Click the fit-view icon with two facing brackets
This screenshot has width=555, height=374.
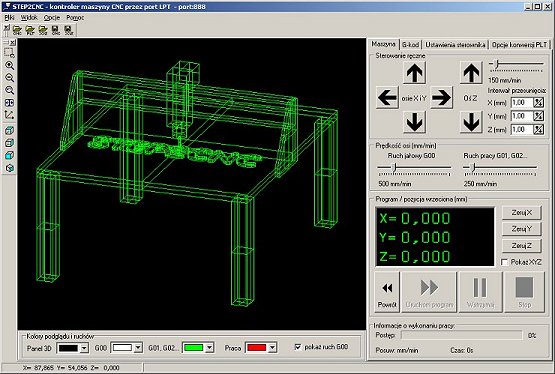(x=9, y=103)
